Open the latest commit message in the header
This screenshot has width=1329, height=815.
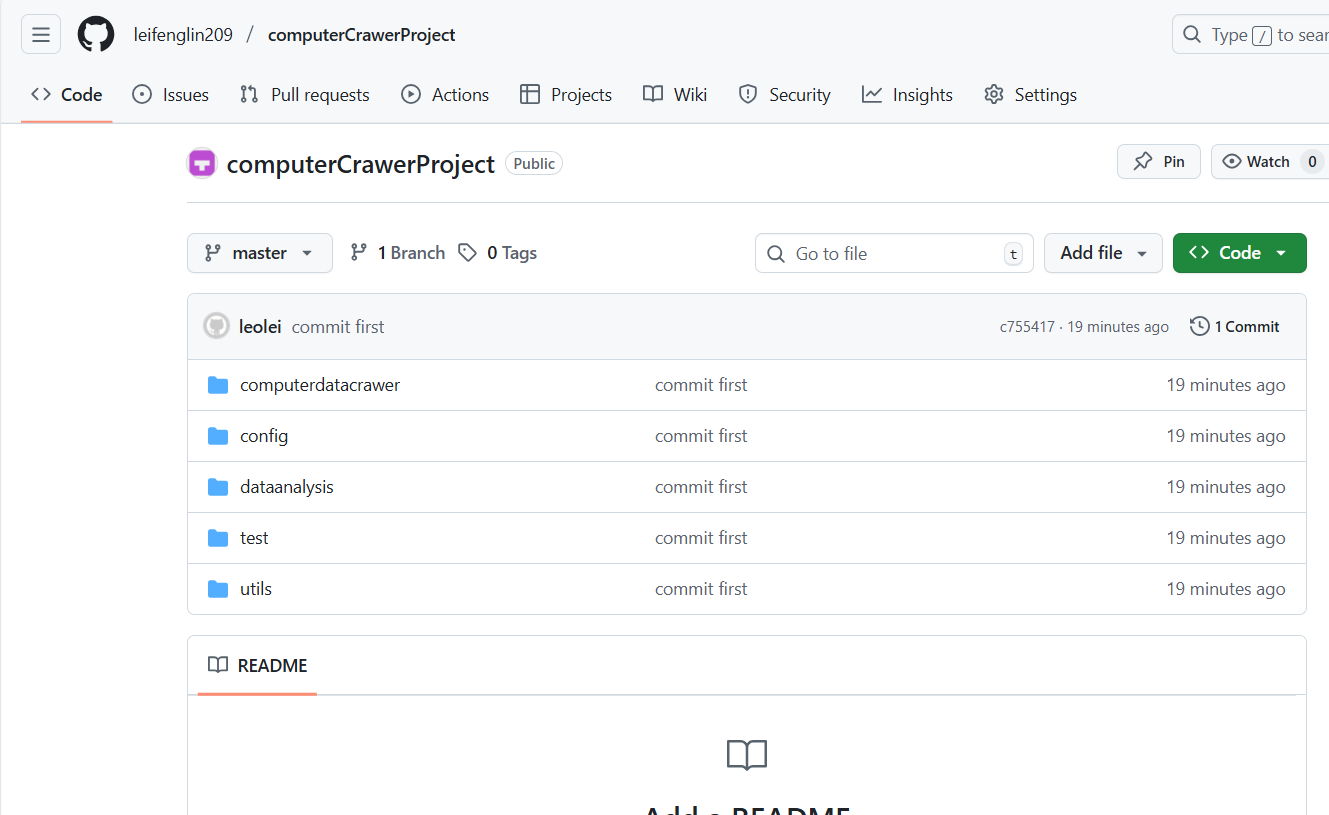[x=338, y=327]
